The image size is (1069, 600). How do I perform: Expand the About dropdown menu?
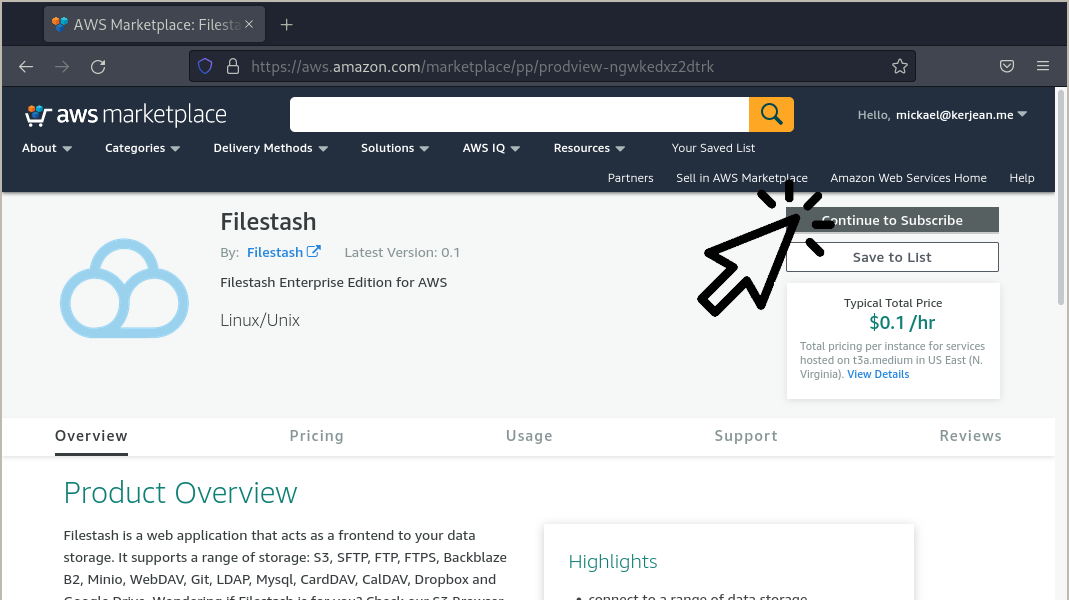pos(46,148)
